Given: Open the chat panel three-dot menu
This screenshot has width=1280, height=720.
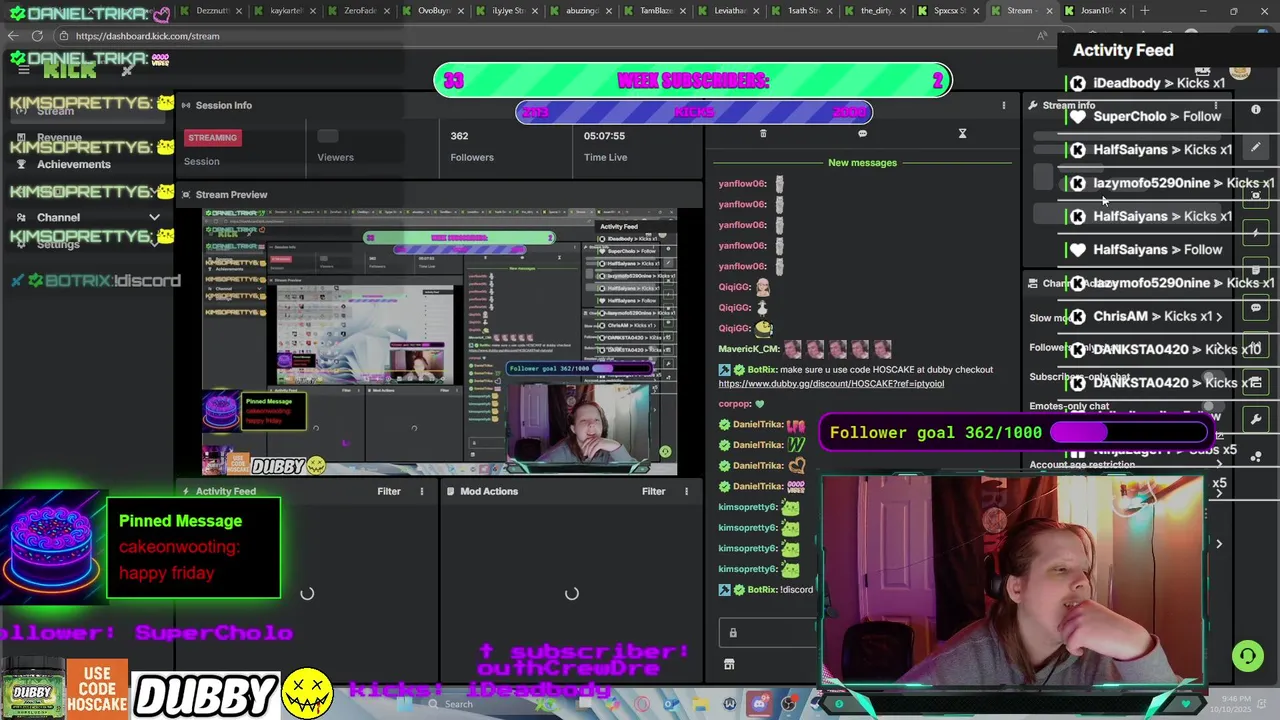Looking at the screenshot, I should (1004, 105).
